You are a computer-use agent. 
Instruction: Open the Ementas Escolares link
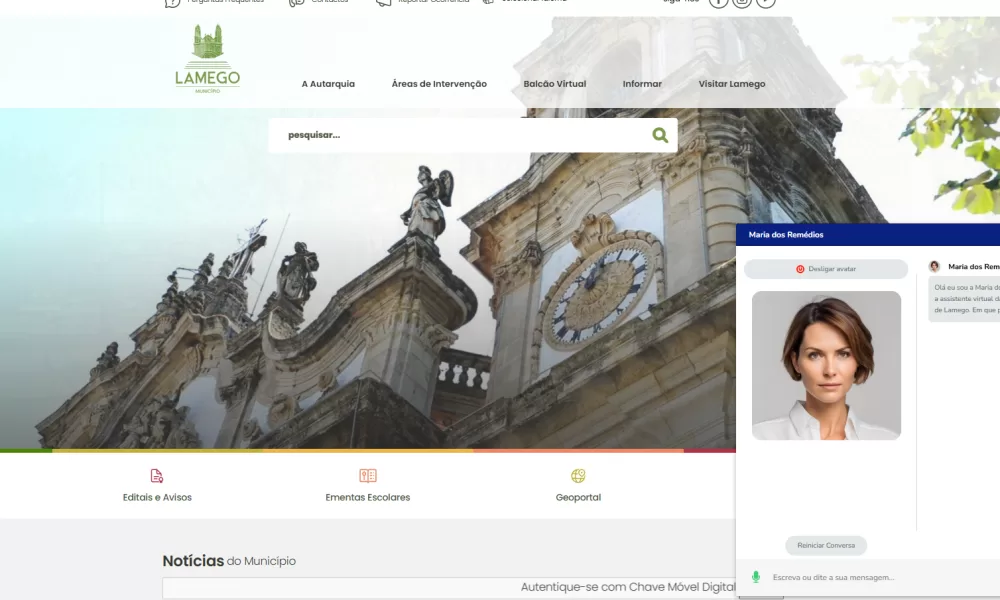click(368, 497)
